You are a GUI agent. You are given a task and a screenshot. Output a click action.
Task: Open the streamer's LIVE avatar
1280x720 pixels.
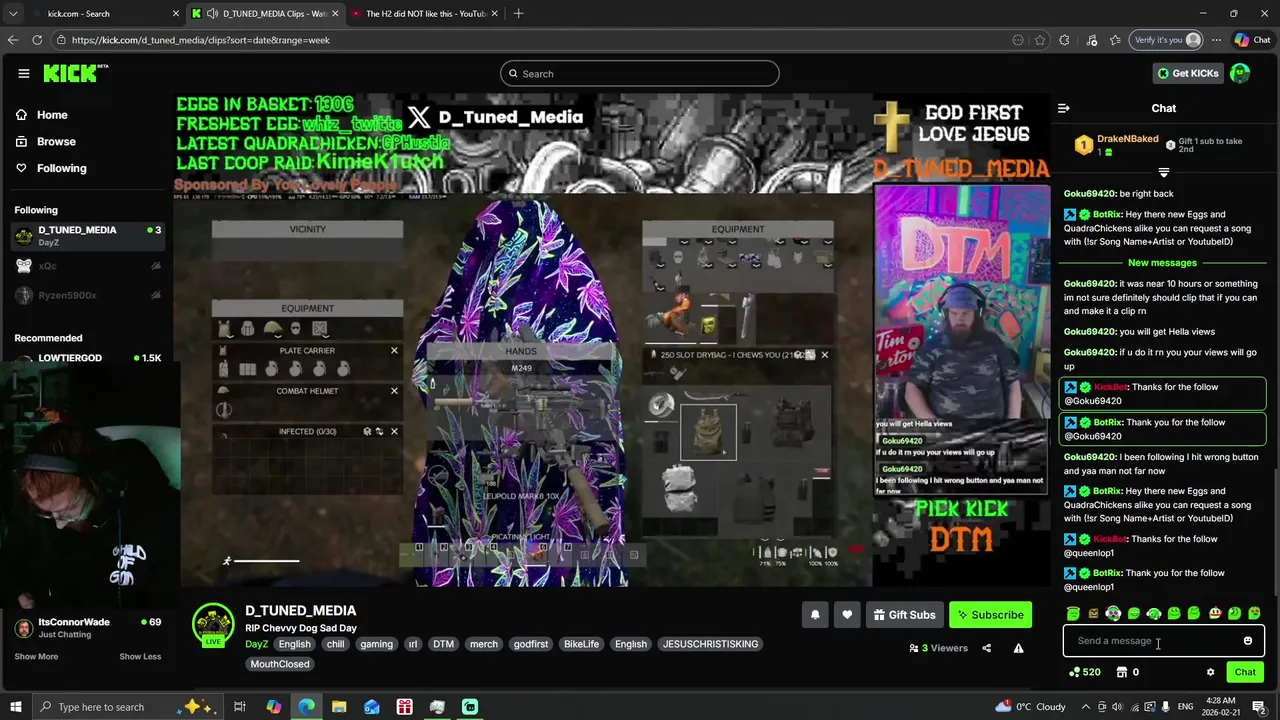(213, 625)
